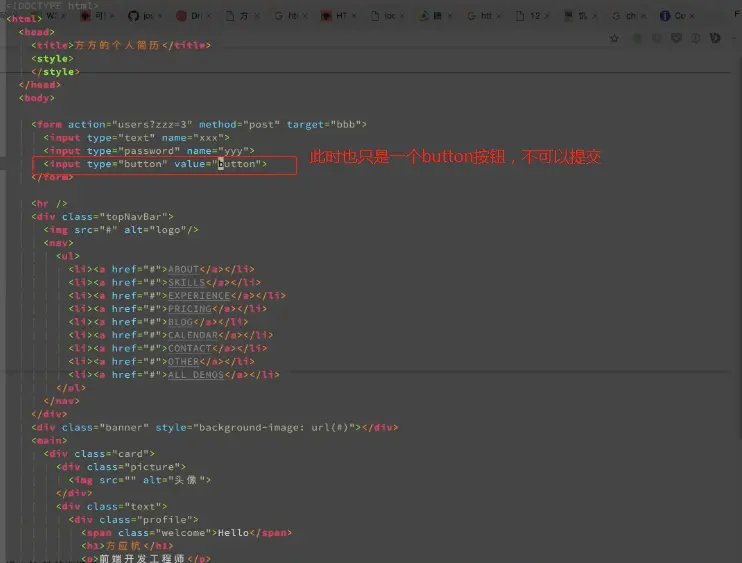This screenshot has width=742, height=563.
Task: Click the <main> tag line
Action: (x=49, y=440)
